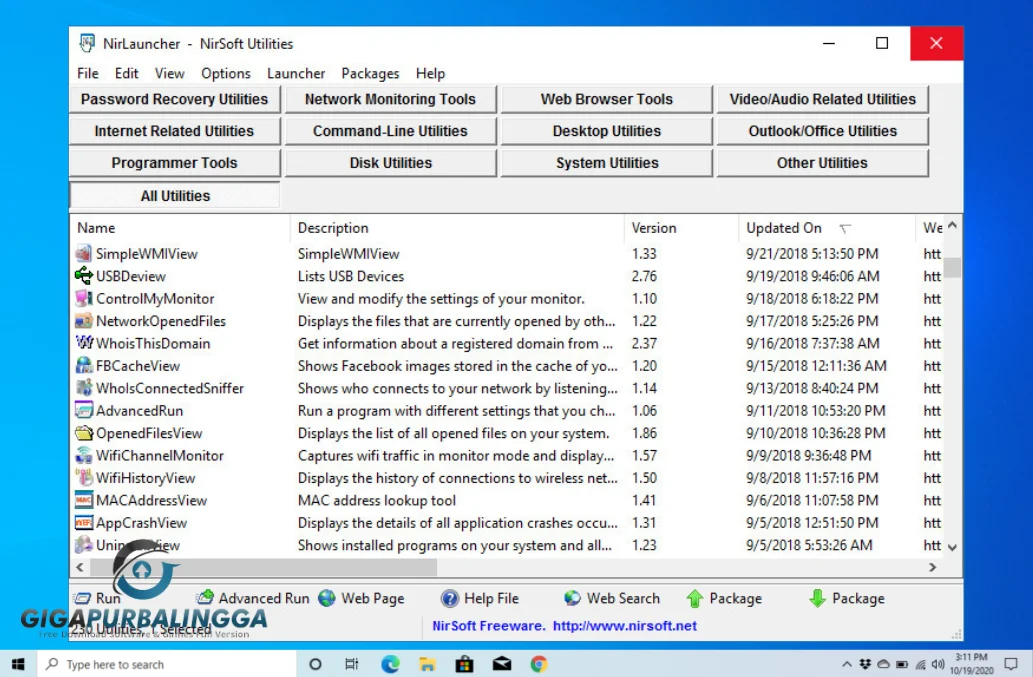Image resolution: width=1033 pixels, height=677 pixels.
Task: Click the SimpleWMIView row icon
Action: 84,254
